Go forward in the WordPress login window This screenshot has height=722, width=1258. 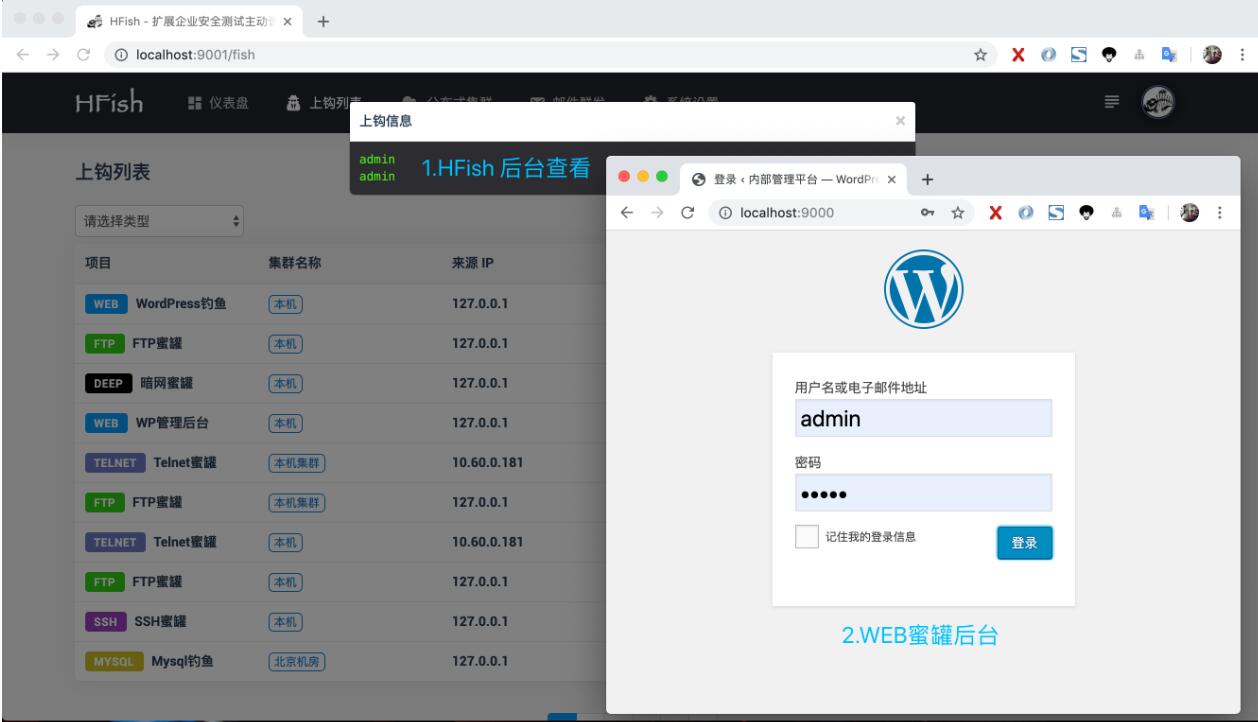658,212
